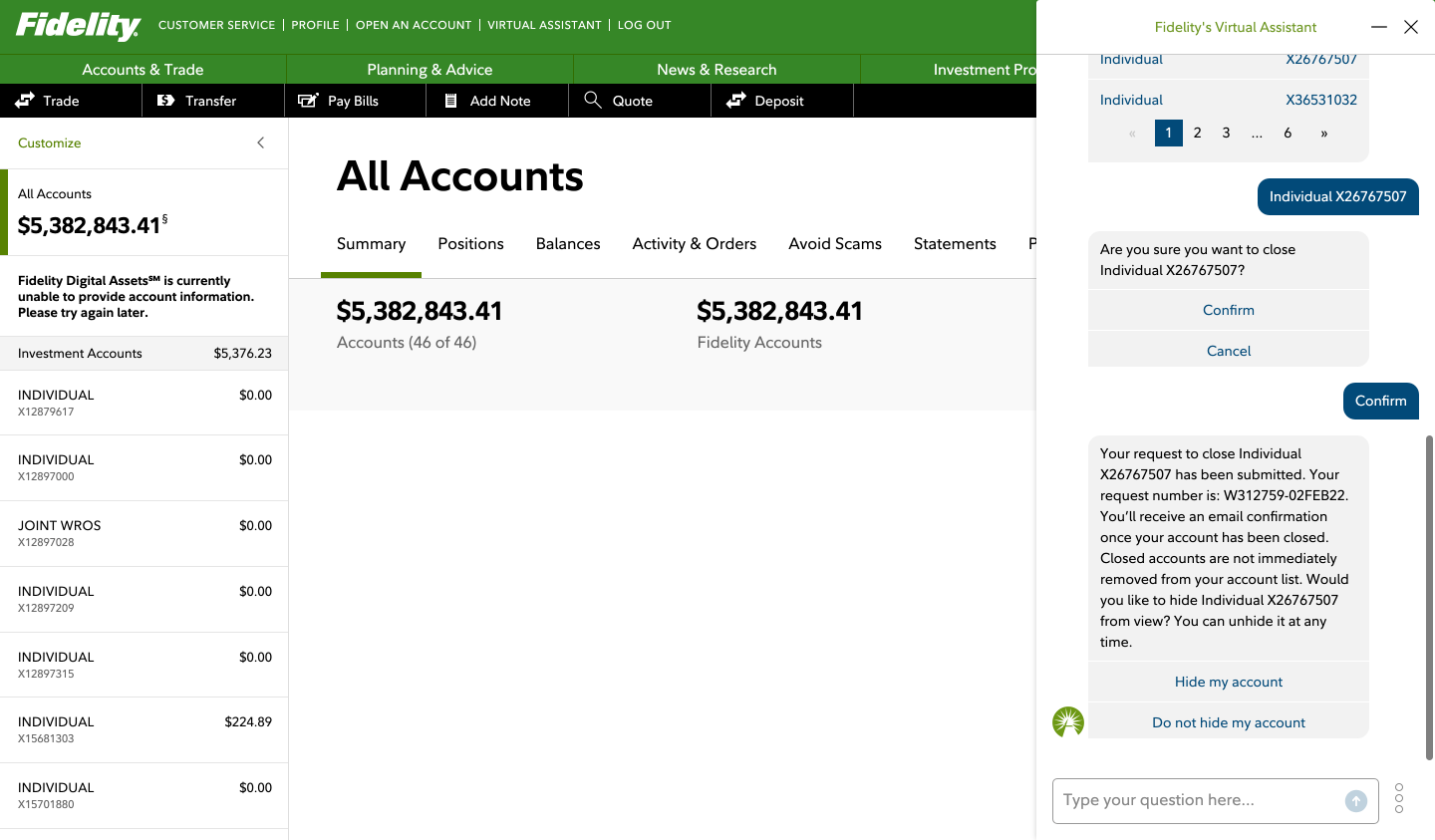
Task: Open the News & Research menu
Action: [x=717, y=70]
